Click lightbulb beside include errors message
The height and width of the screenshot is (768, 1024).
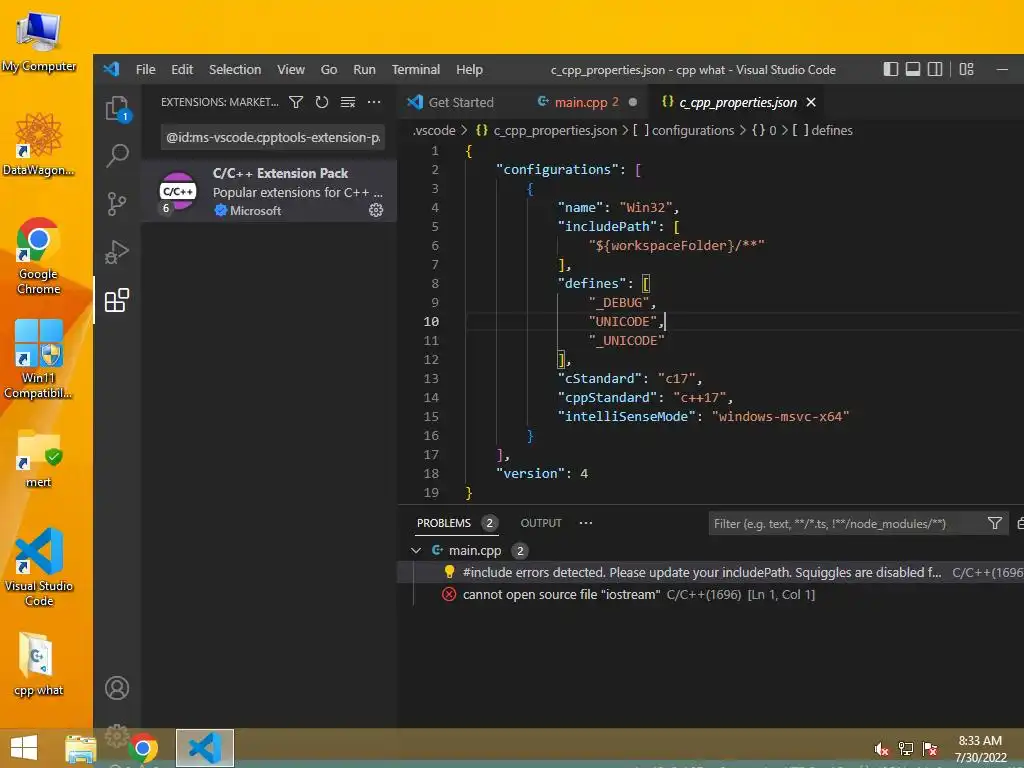(449, 572)
